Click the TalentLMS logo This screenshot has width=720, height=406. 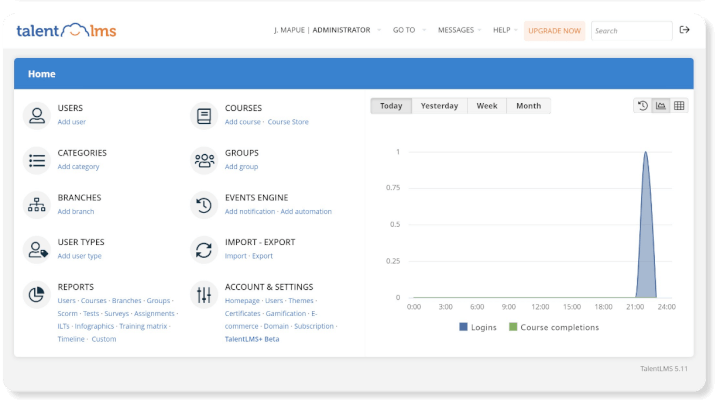(66, 30)
